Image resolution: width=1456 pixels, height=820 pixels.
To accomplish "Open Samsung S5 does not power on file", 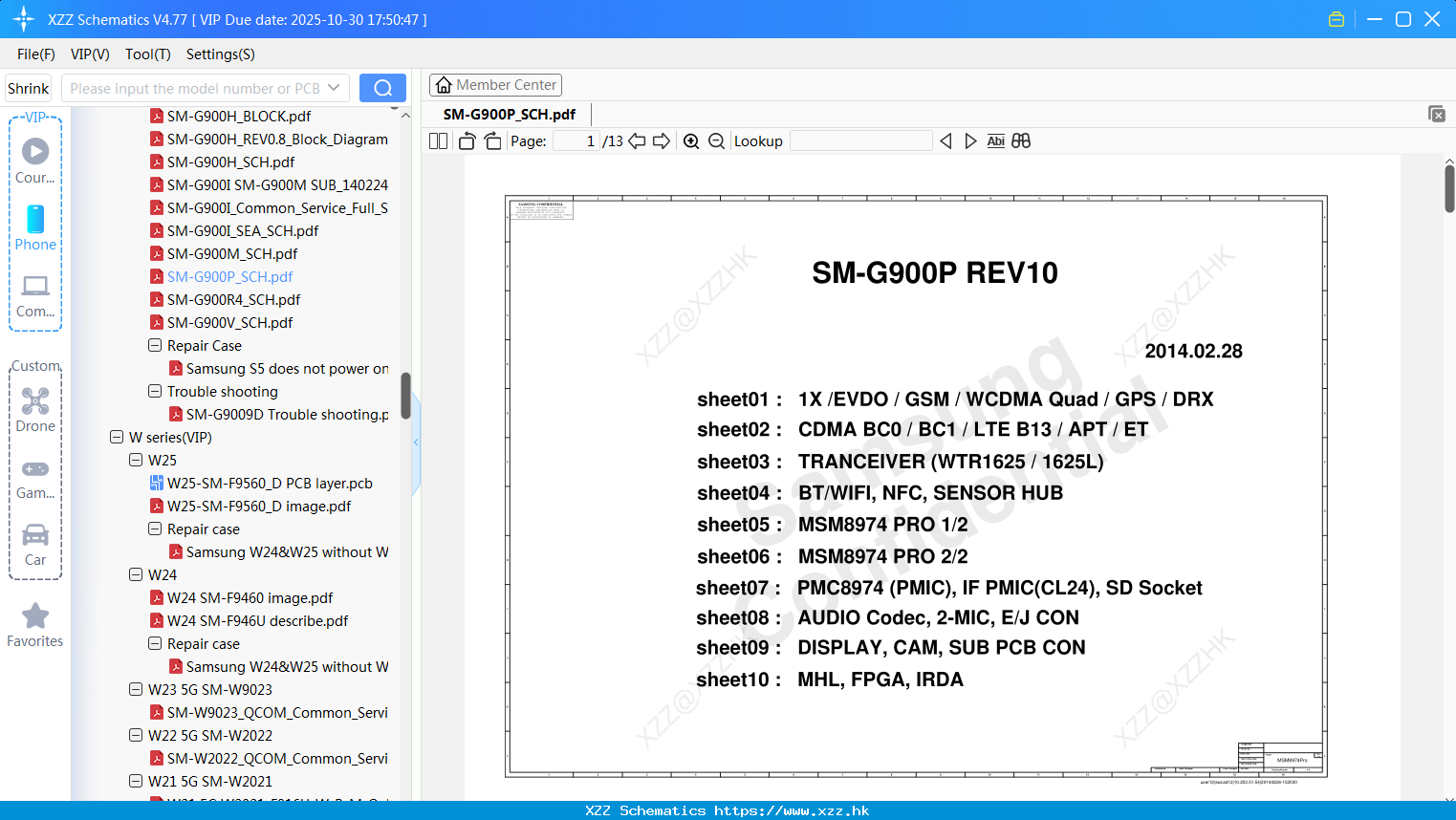I will pyautogui.click(x=287, y=368).
